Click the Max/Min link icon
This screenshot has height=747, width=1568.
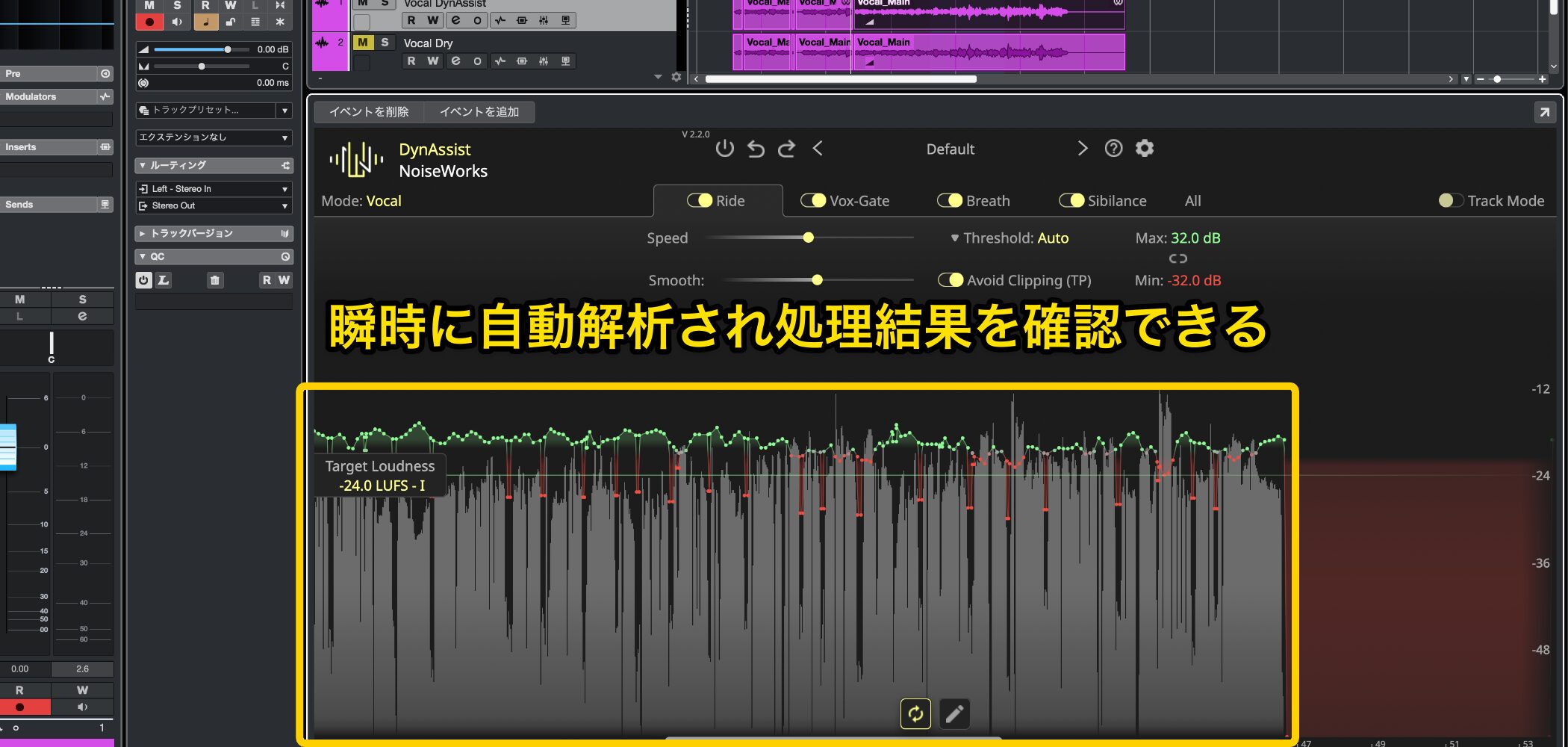(x=1177, y=258)
